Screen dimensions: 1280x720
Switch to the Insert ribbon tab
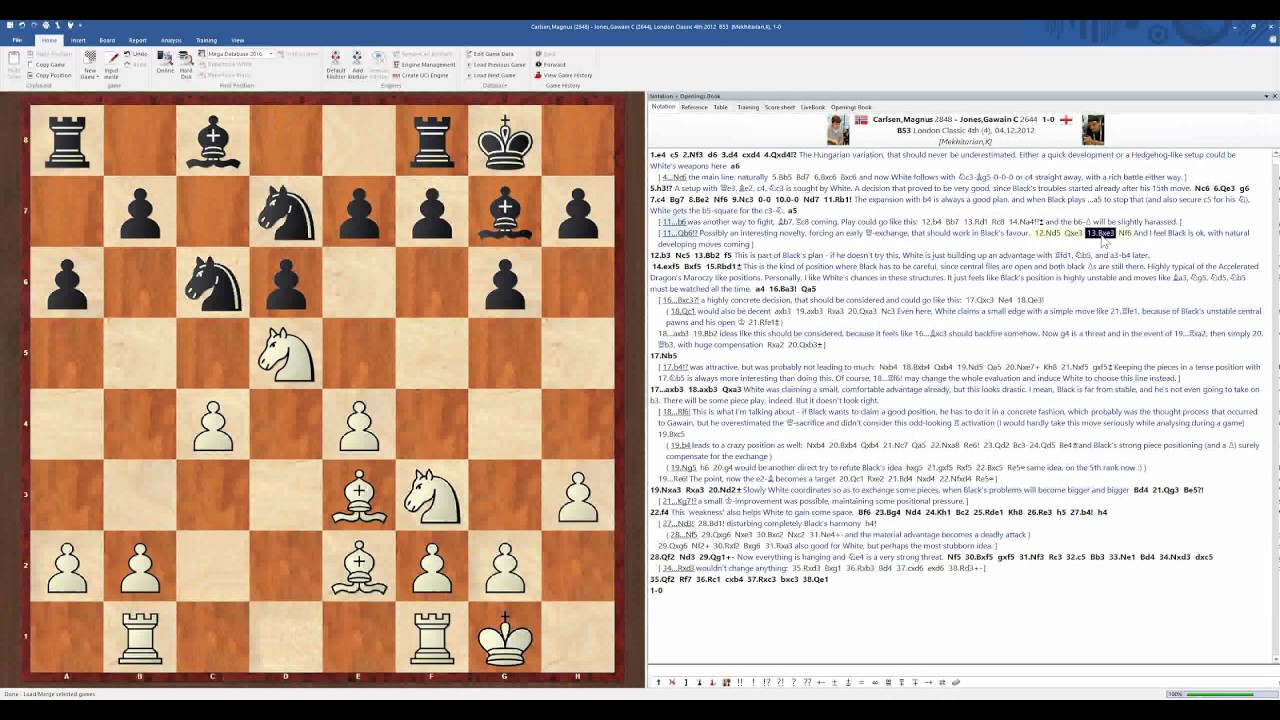click(x=78, y=40)
